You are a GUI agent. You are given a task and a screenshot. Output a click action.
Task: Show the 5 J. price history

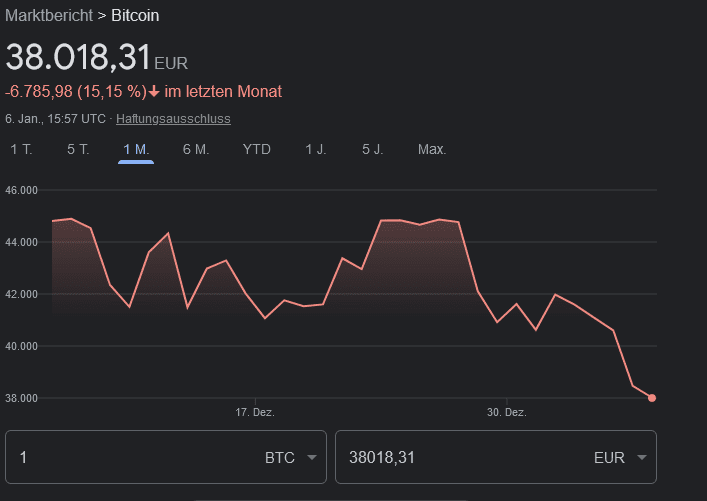pos(373,150)
